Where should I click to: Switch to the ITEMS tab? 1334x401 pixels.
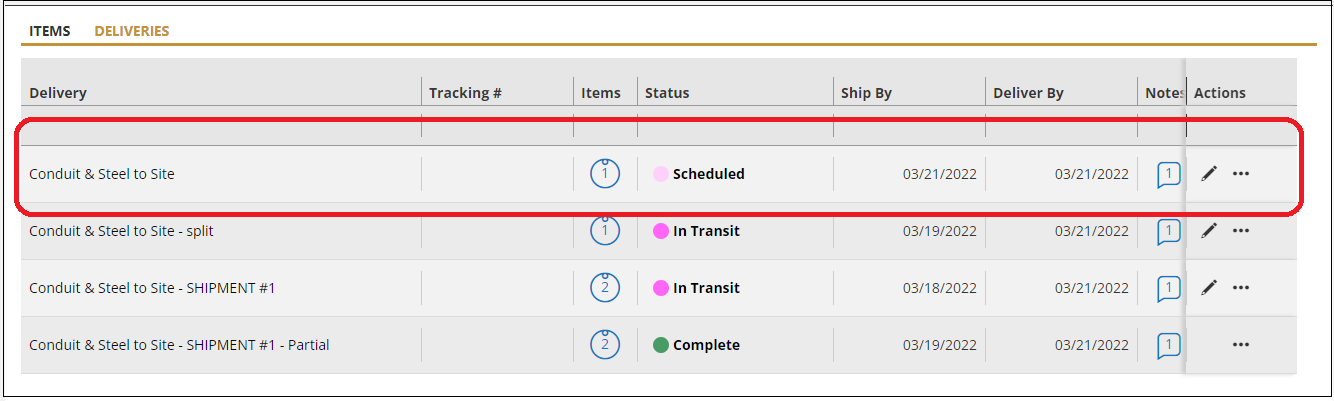(x=50, y=31)
